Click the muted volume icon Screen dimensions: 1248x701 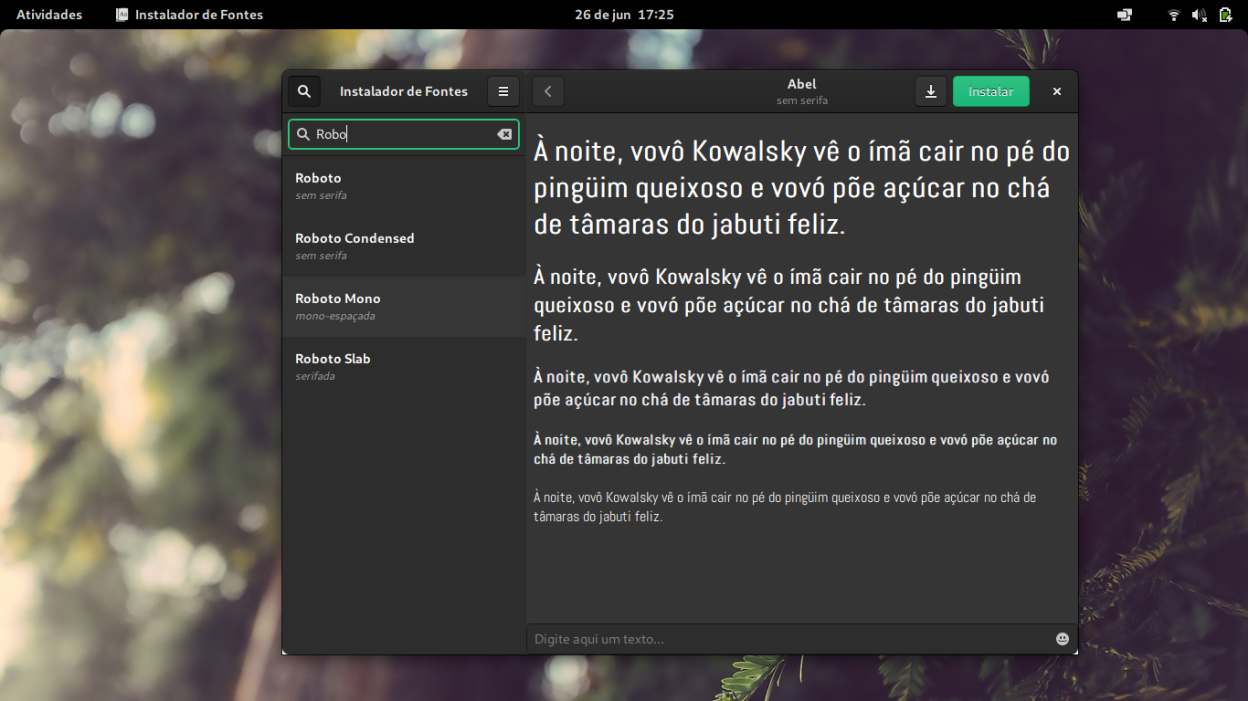coord(1199,15)
